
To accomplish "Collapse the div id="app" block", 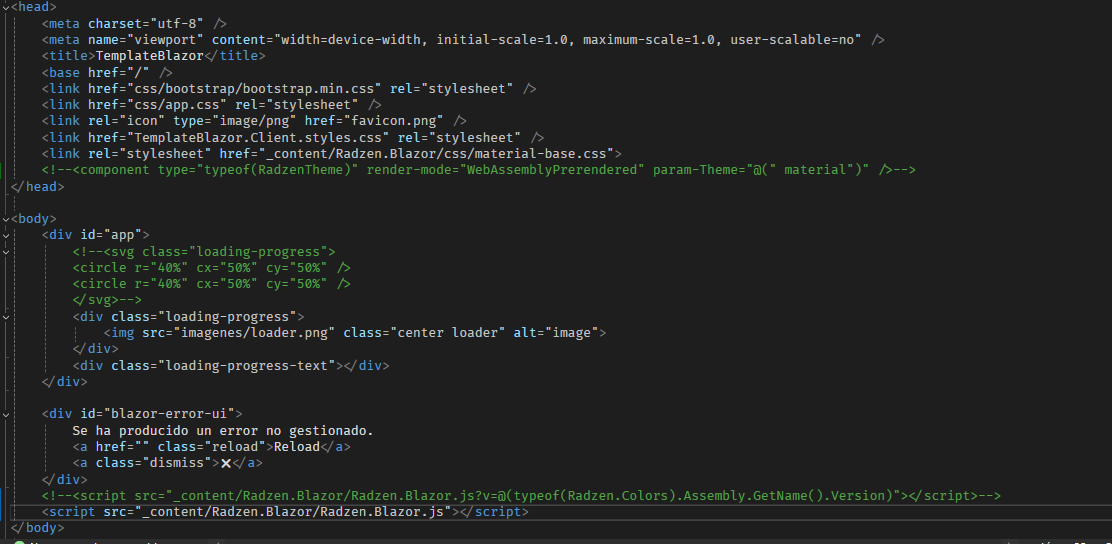I will (x=6, y=235).
